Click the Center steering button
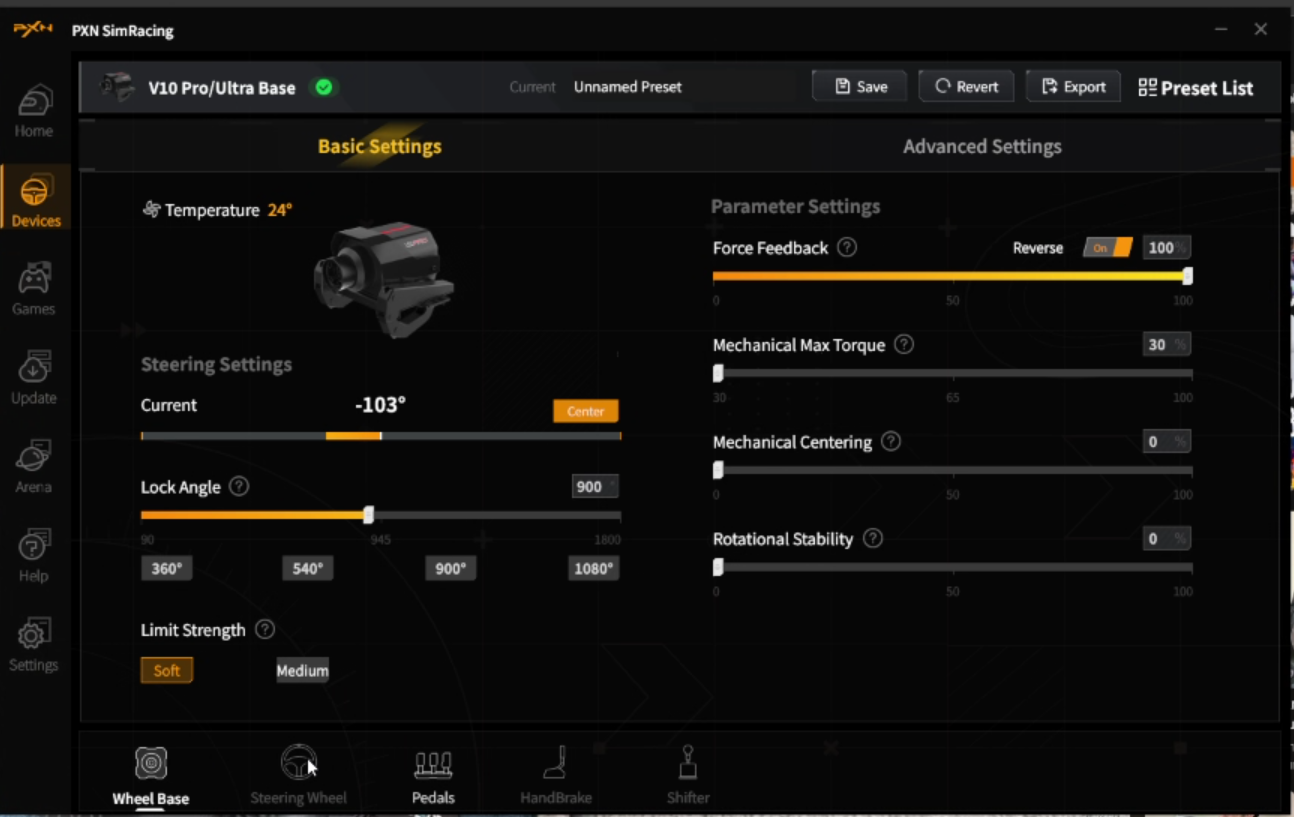Screen dimensions: 1294x817 coord(586,411)
